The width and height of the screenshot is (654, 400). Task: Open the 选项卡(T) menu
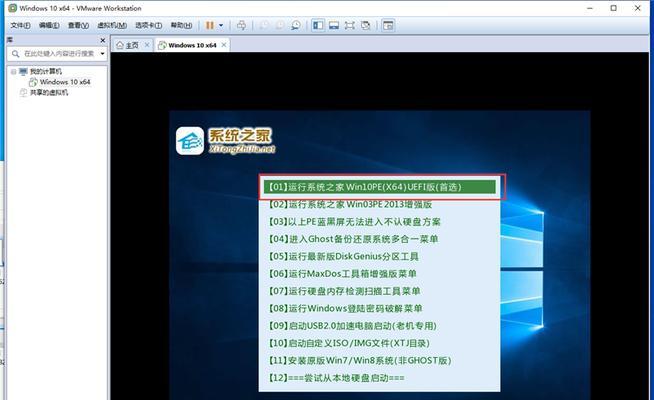(148, 25)
